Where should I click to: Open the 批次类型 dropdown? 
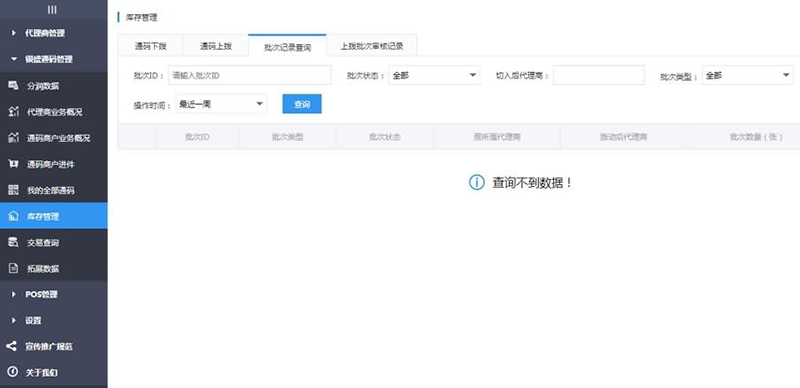point(747,76)
